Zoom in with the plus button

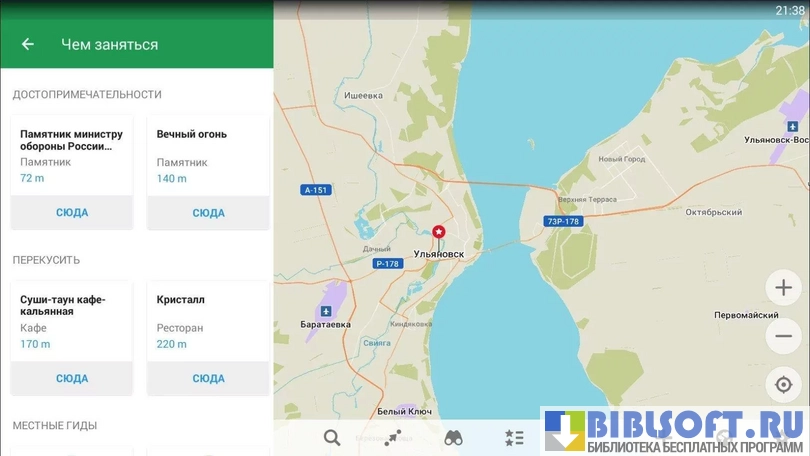[783, 288]
